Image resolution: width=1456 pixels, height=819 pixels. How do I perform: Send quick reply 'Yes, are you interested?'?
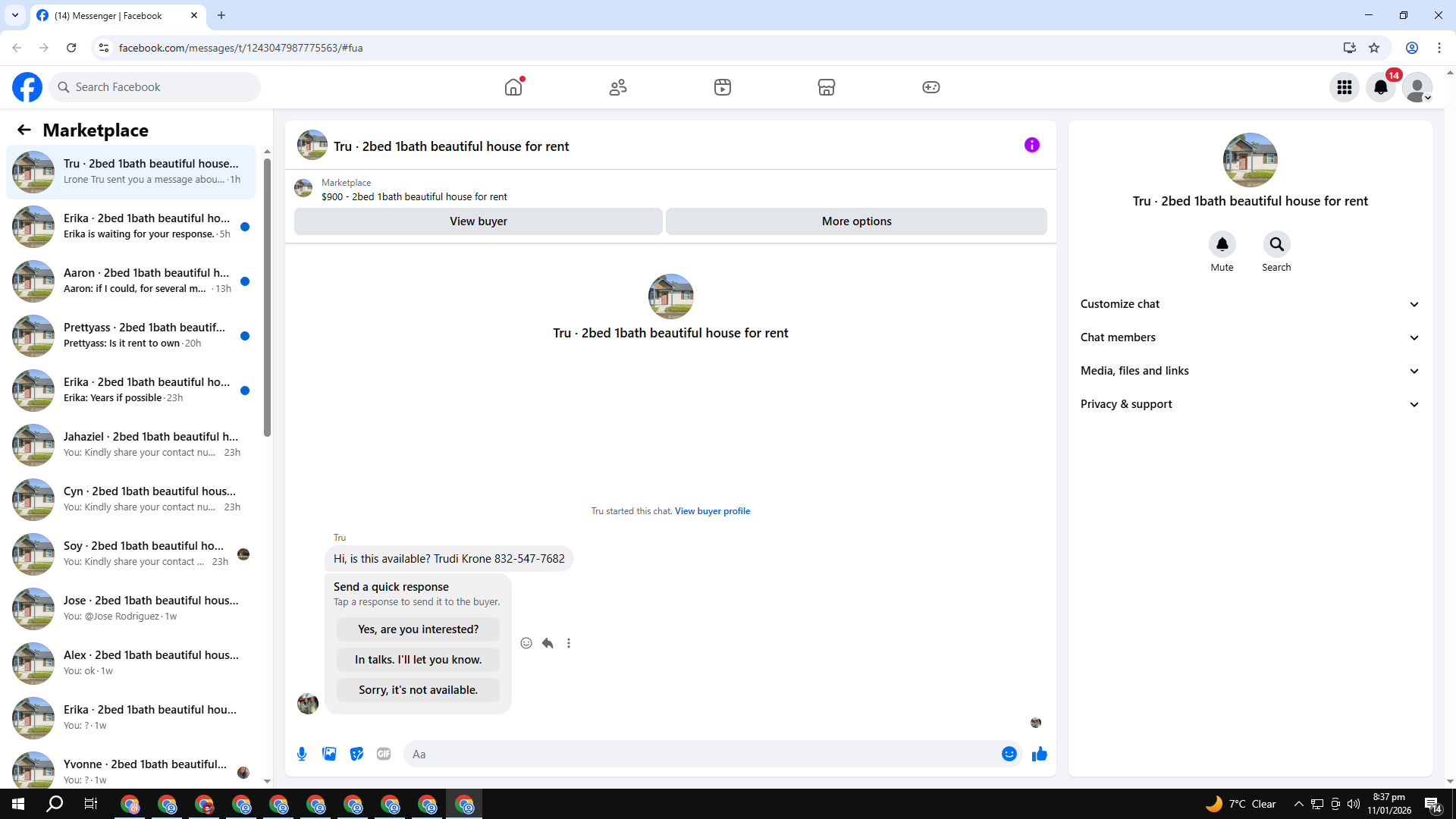click(419, 629)
